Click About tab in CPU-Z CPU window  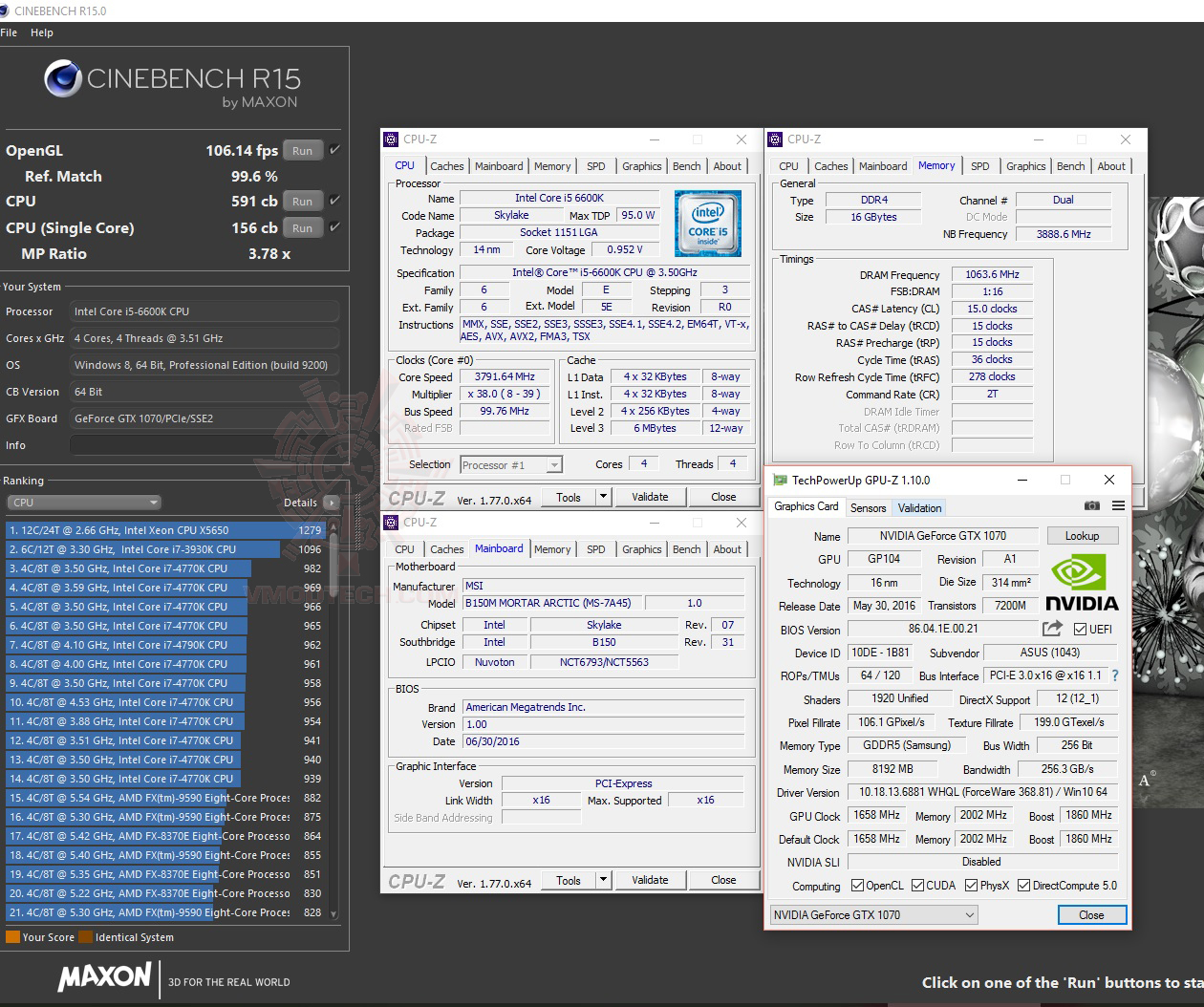tap(727, 166)
